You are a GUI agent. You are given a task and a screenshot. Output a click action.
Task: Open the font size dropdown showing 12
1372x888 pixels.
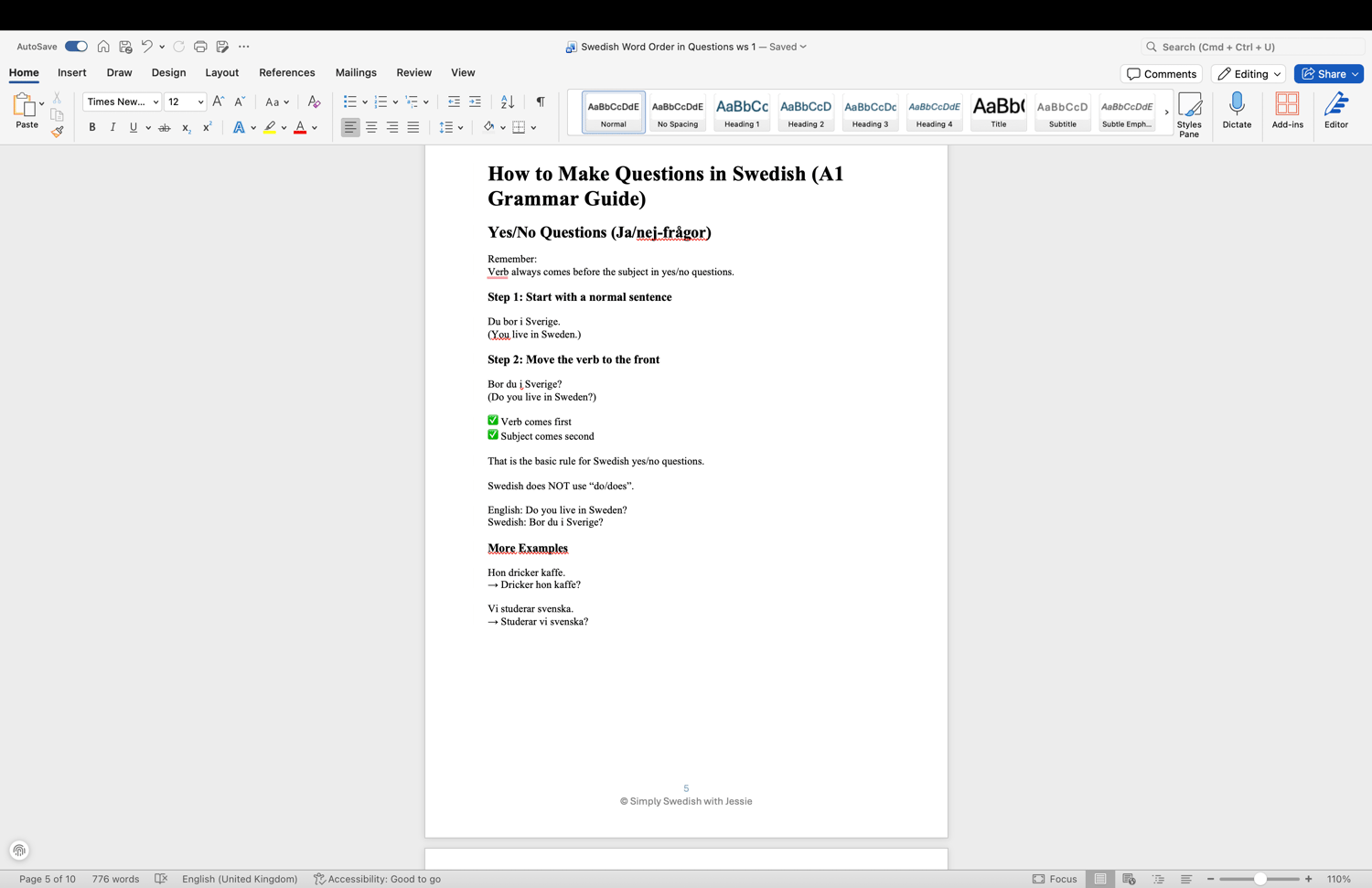click(x=185, y=102)
